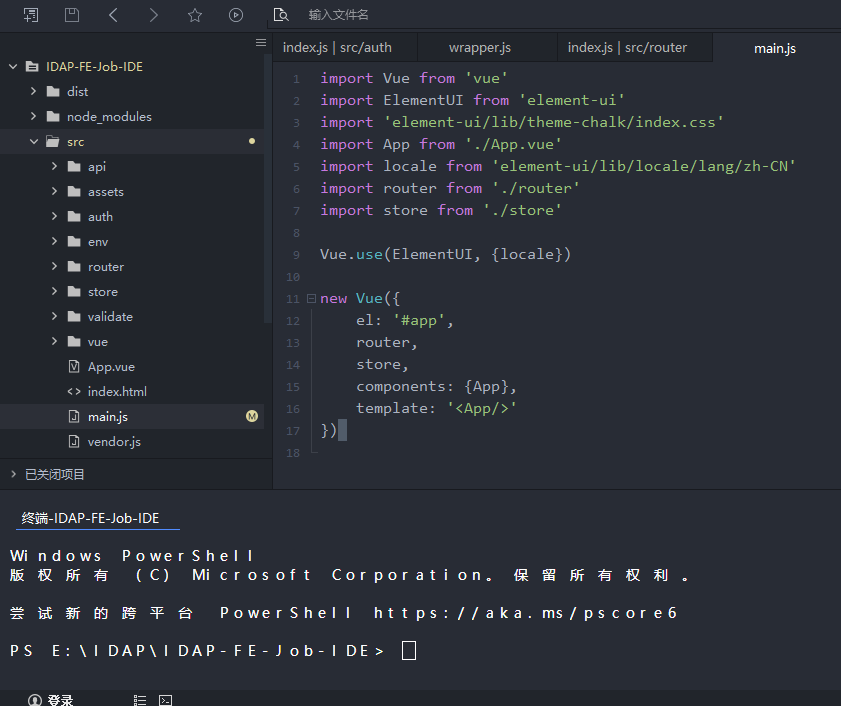Image resolution: width=841 pixels, height=706 pixels.
Task: Expand the validate folder chevron
Action: 54,317
